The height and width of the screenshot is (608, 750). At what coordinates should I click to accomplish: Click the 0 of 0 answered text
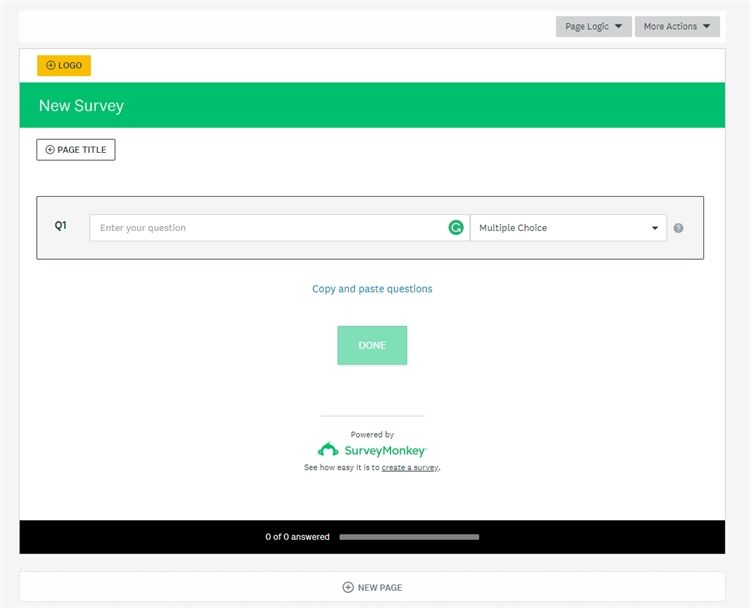297,537
